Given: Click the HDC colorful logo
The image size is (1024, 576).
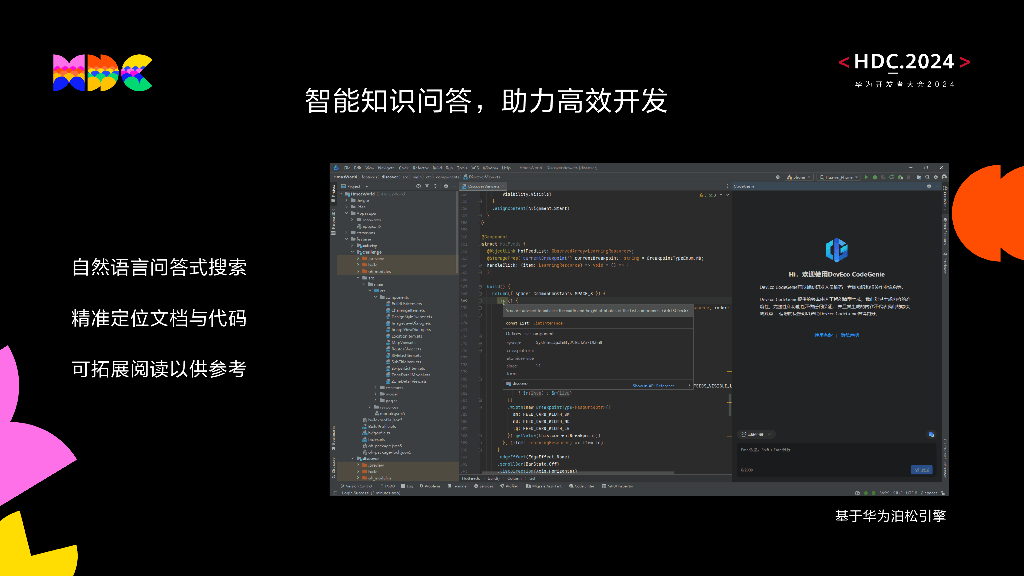Looking at the screenshot, I should pos(102,73).
